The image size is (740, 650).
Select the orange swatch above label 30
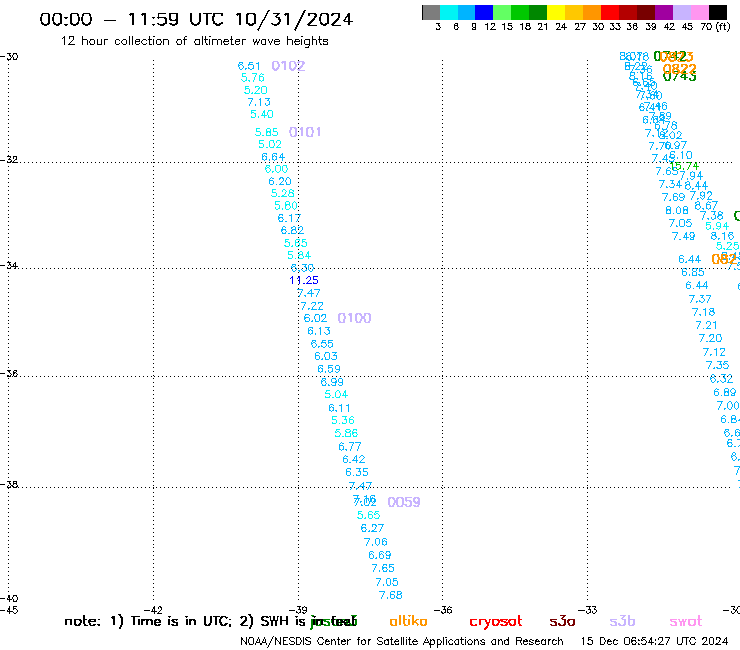pyautogui.click(x=591, y=12)
